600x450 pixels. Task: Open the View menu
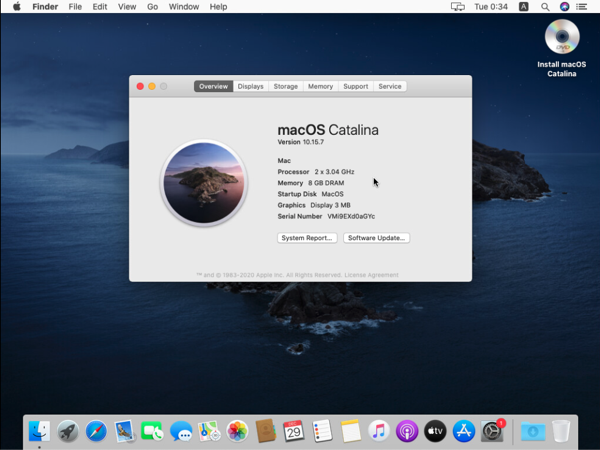coord(127,7)
